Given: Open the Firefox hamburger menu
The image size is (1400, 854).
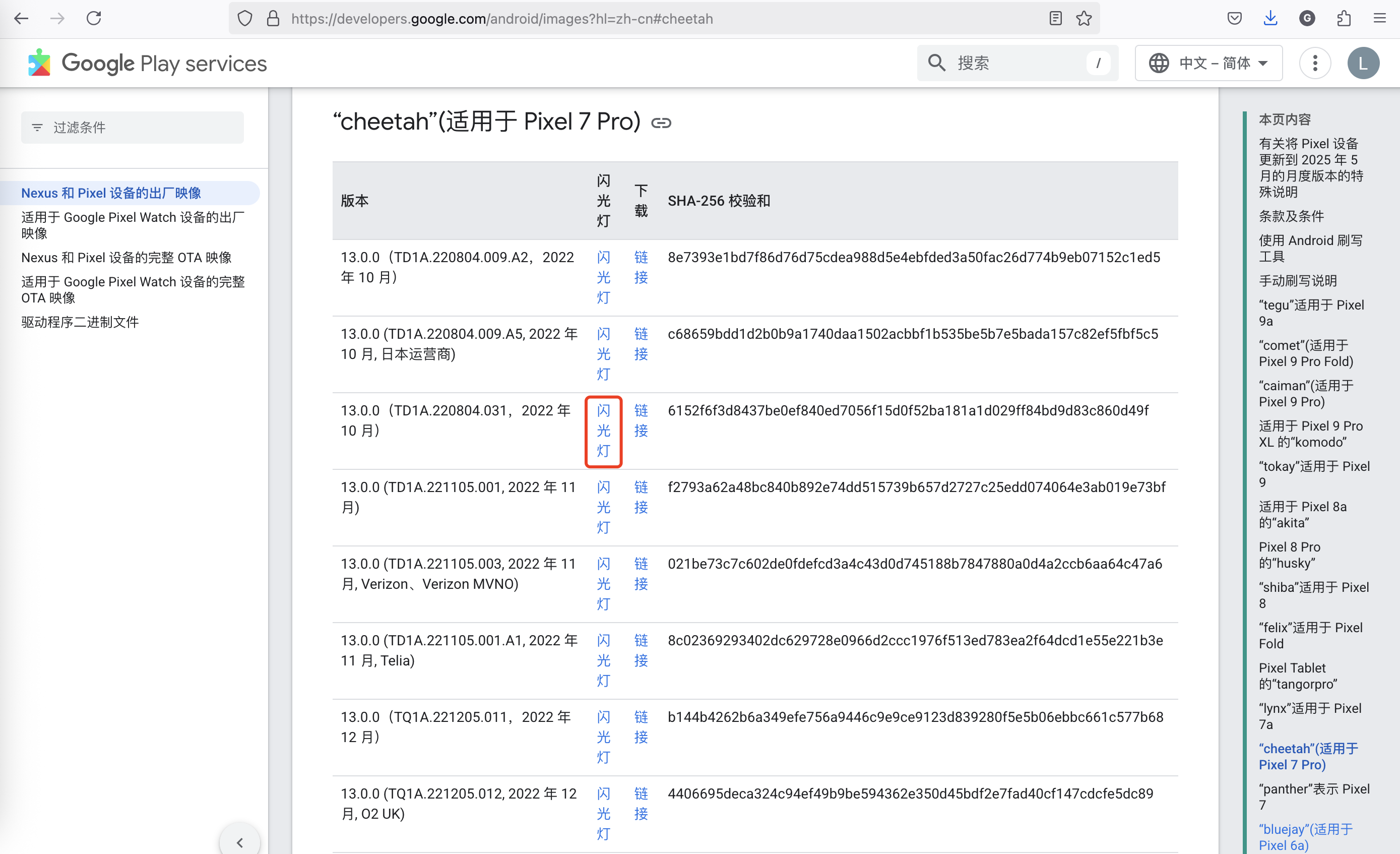Looking at the screenshot, I should 1379,19.
